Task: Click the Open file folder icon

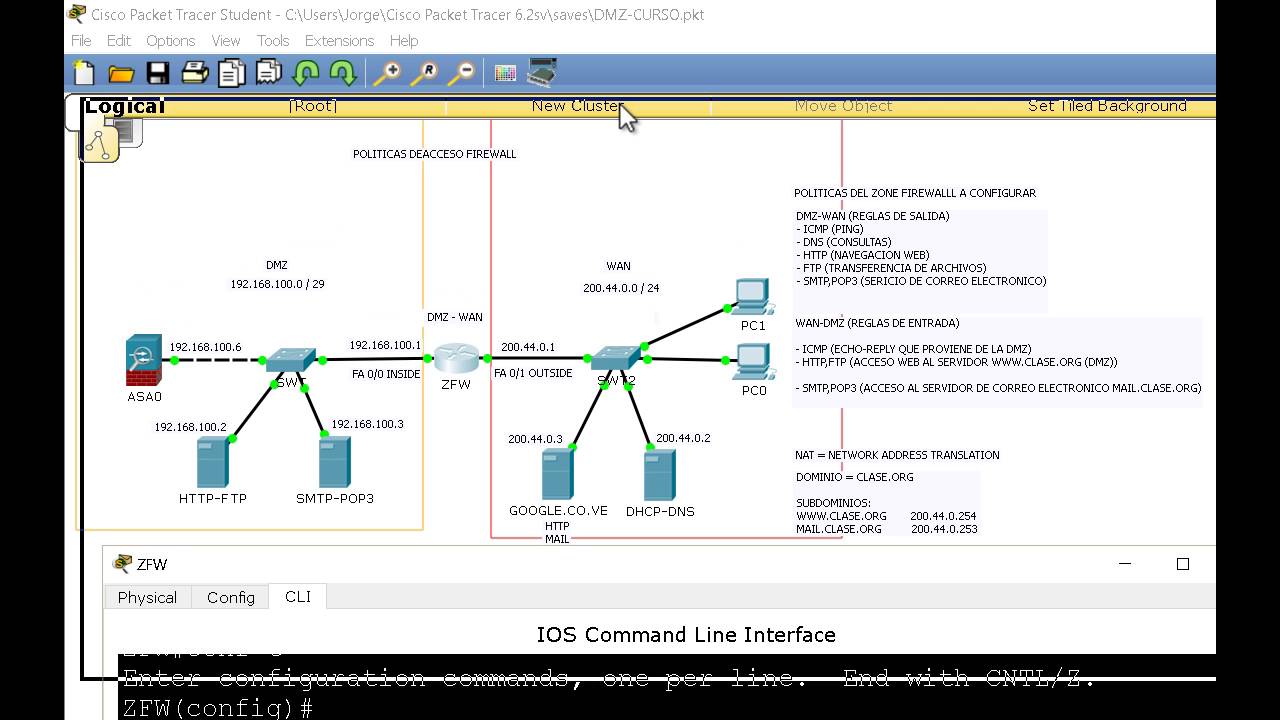Action: (121, 73)
